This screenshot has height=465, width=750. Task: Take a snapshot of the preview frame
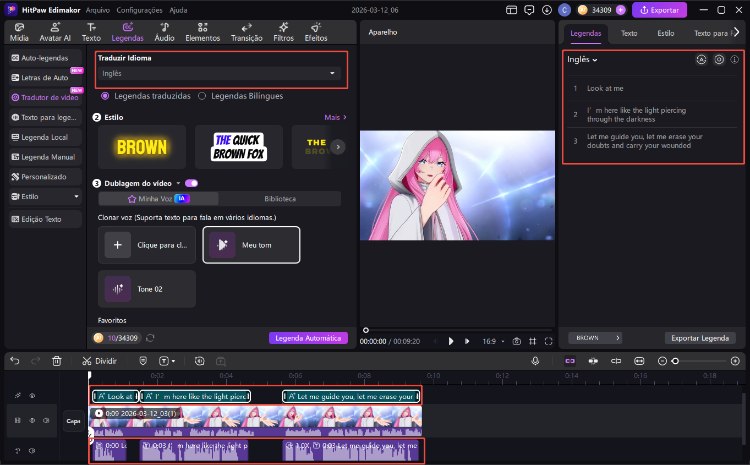(x=517, y=342)
